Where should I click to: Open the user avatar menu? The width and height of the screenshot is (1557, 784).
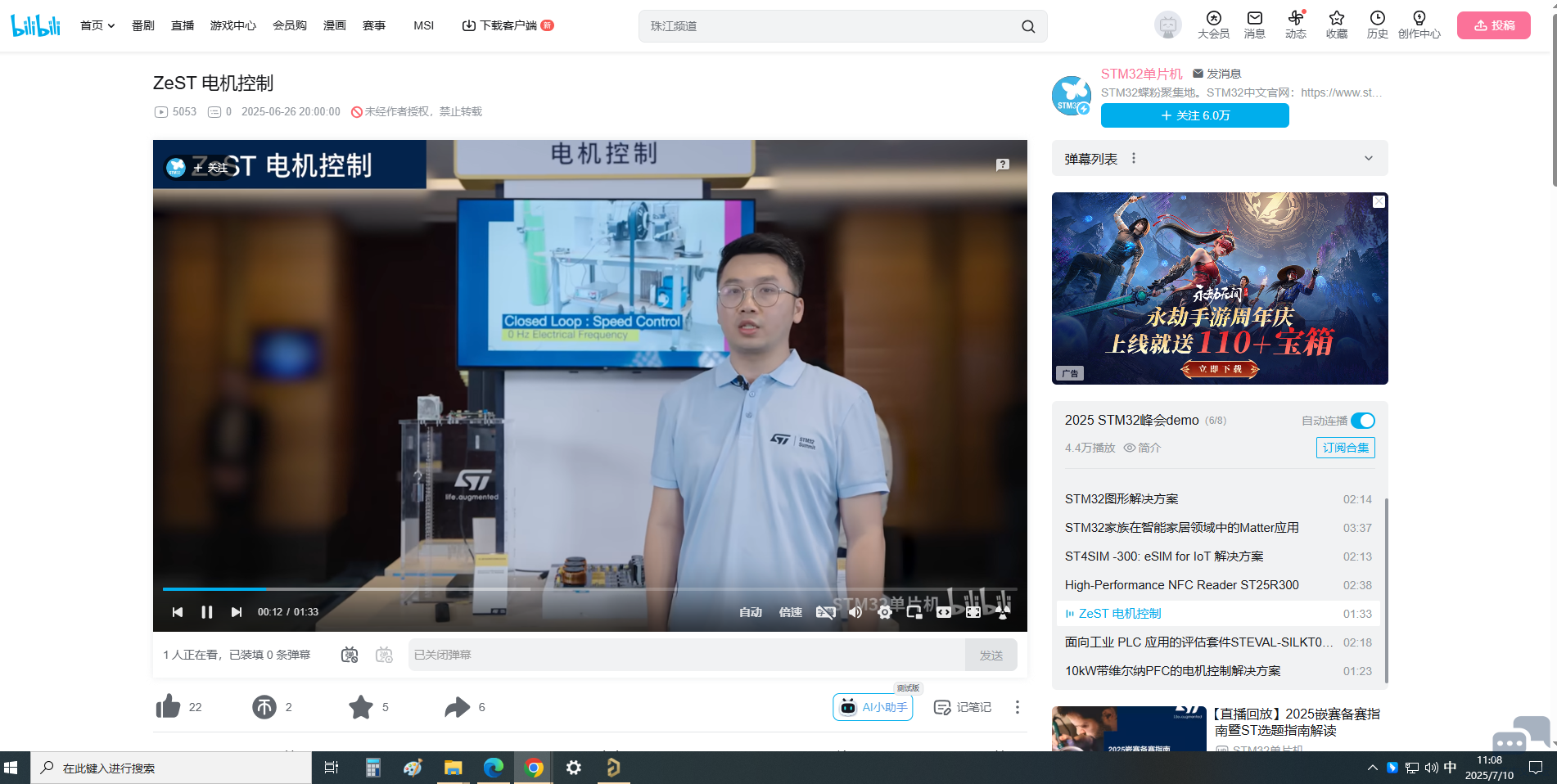[1167, 25]
